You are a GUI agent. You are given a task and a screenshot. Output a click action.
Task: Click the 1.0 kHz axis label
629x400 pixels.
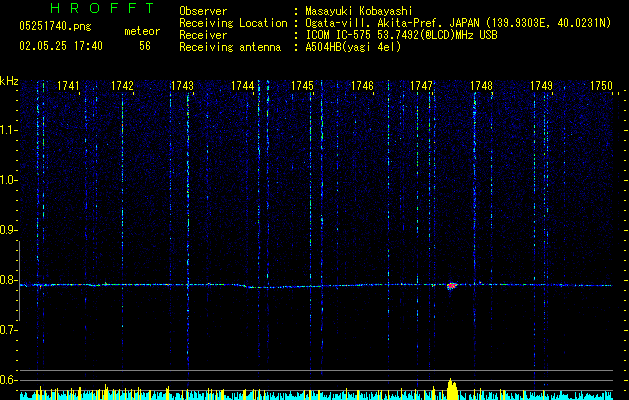[7, 180]
